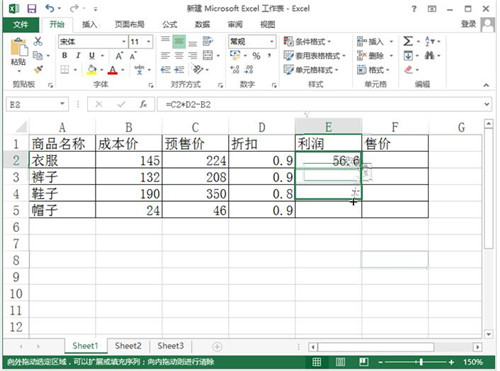Click the AutoSum sigma icon

pyautogui.click(x=408, y=41)
